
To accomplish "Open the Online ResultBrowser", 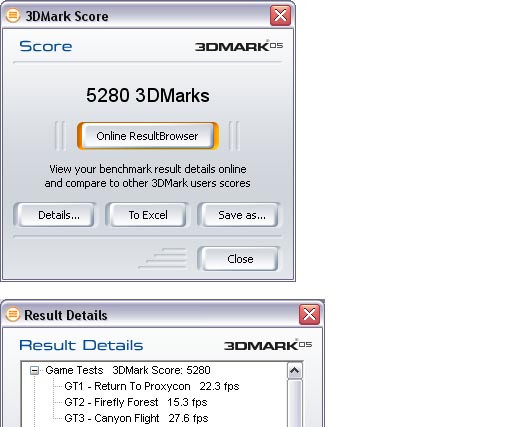I will (x=148, y=136).
